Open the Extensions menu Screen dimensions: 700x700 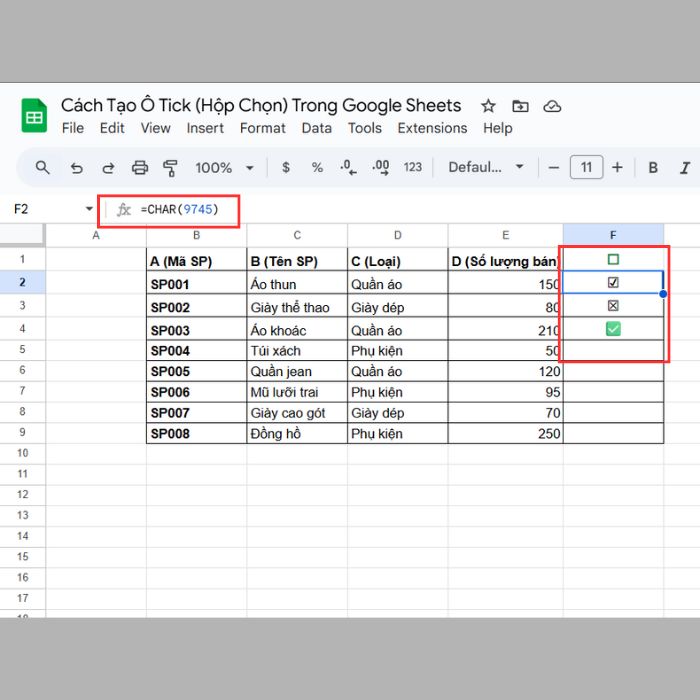pyautogui.click(x=432, y=128)
